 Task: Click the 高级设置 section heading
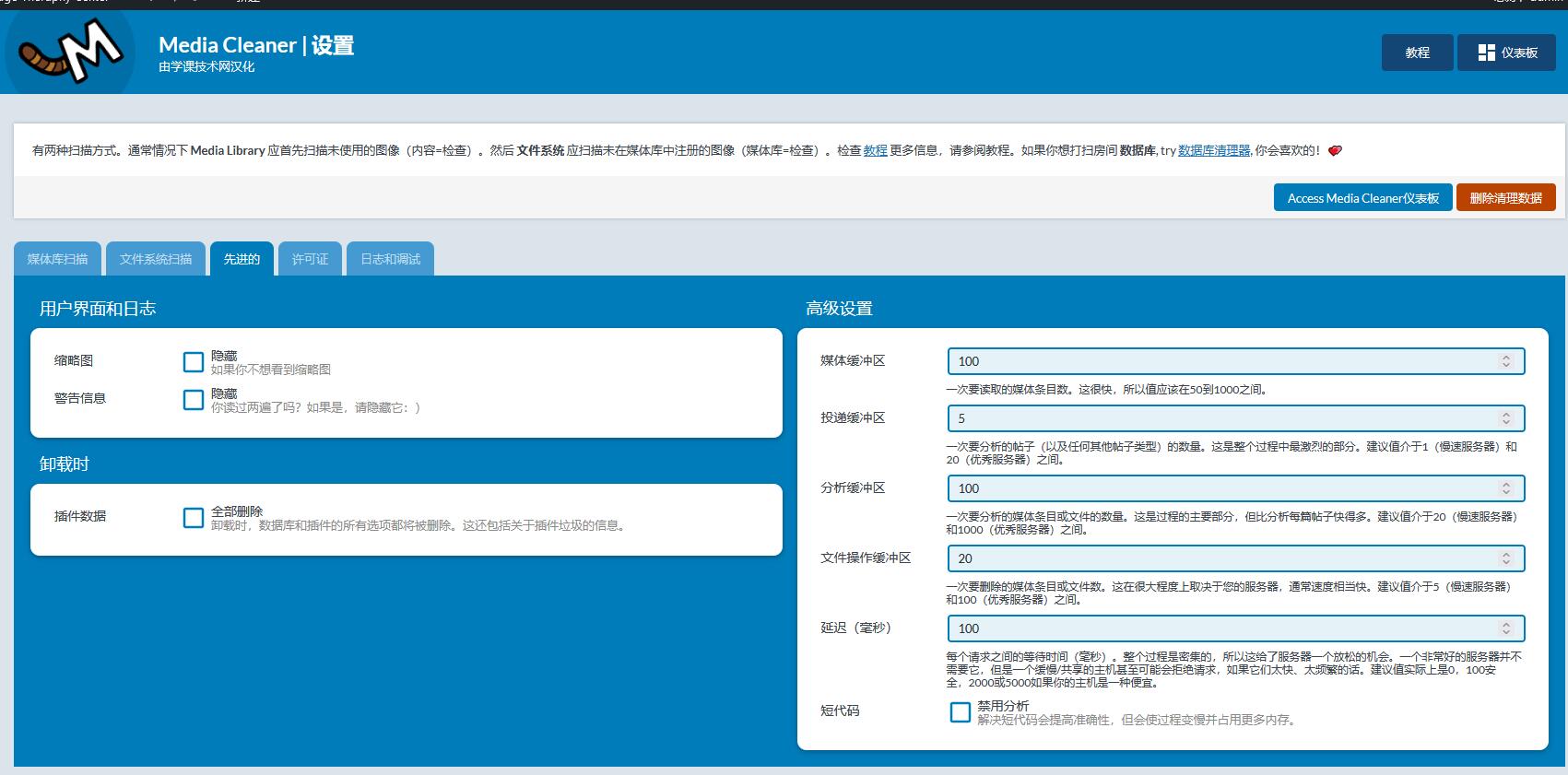click(839, 309)
